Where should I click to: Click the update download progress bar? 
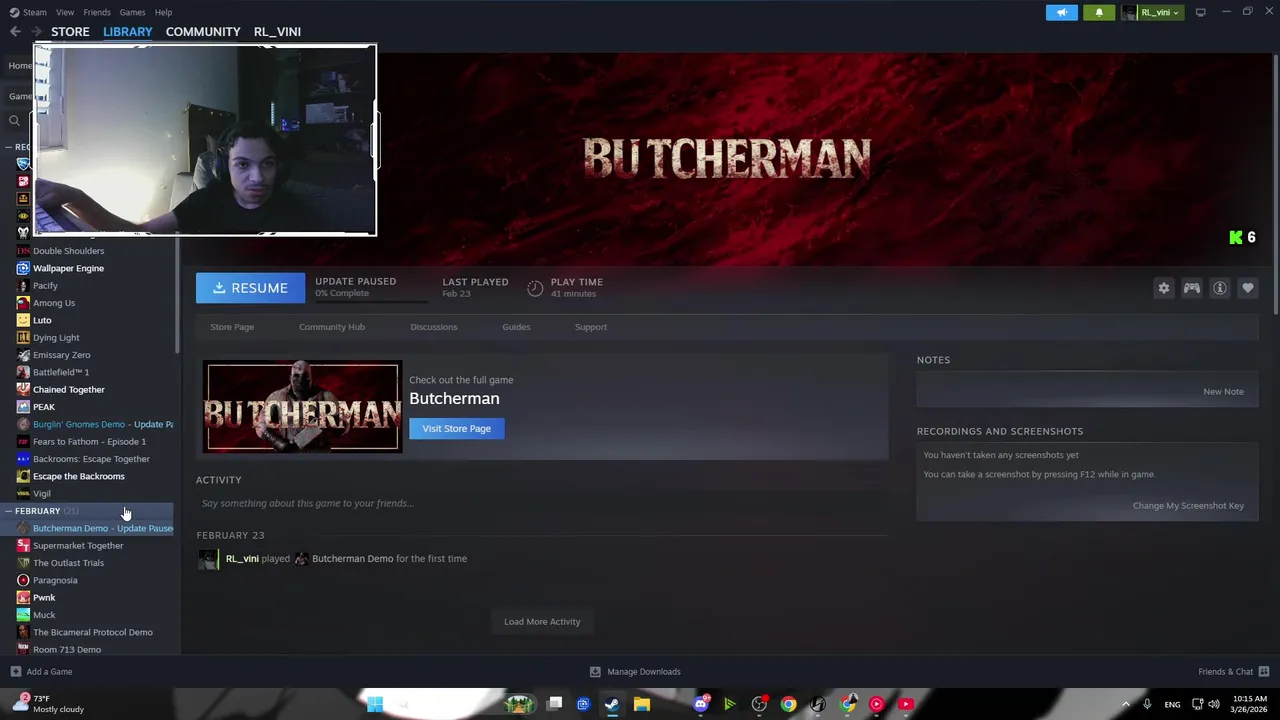coord(371,300)
